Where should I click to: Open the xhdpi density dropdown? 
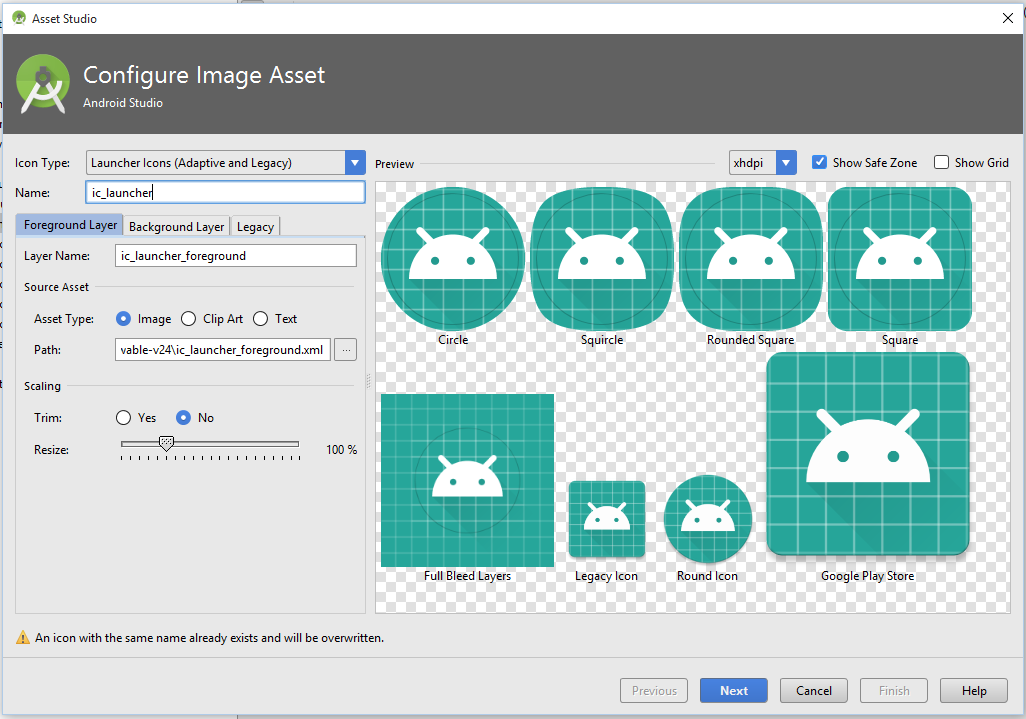(786, 162)
